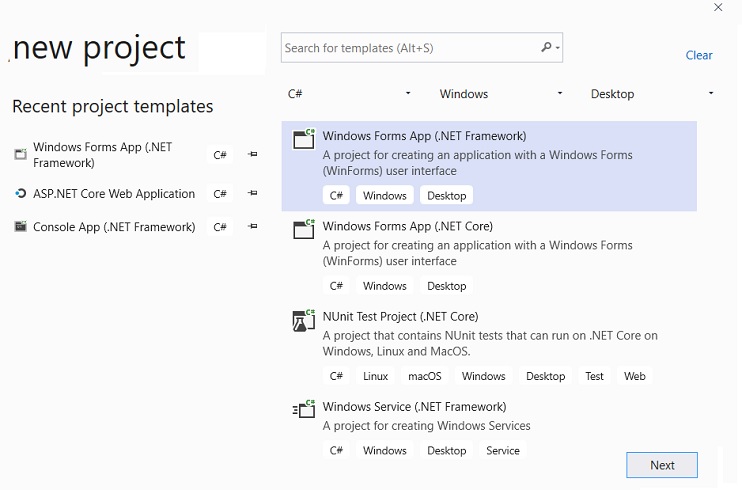
Task: Click the Windows Service template icon
Action: pyautogui.click(x=304, y=409)
